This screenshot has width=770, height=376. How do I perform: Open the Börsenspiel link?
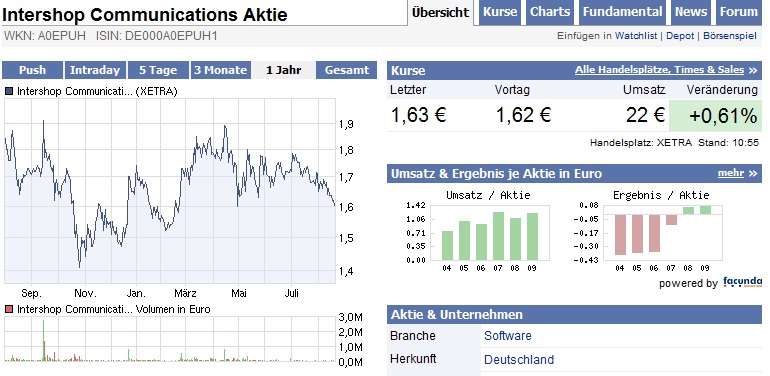click(x=730, y=36)
